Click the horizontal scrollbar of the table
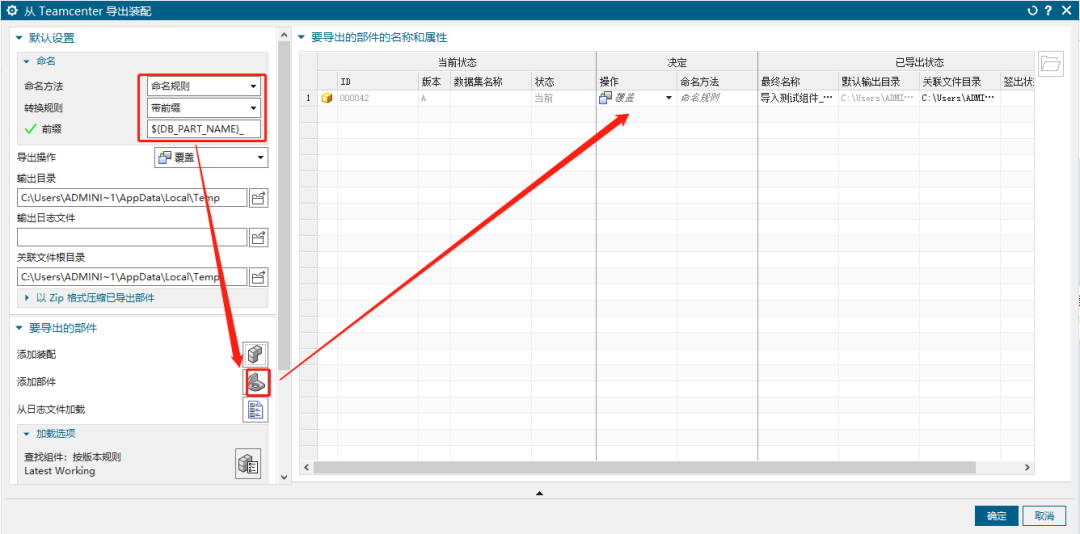Screen dimensions: 1080x534 pyautogui.click(x=644, y=467)
